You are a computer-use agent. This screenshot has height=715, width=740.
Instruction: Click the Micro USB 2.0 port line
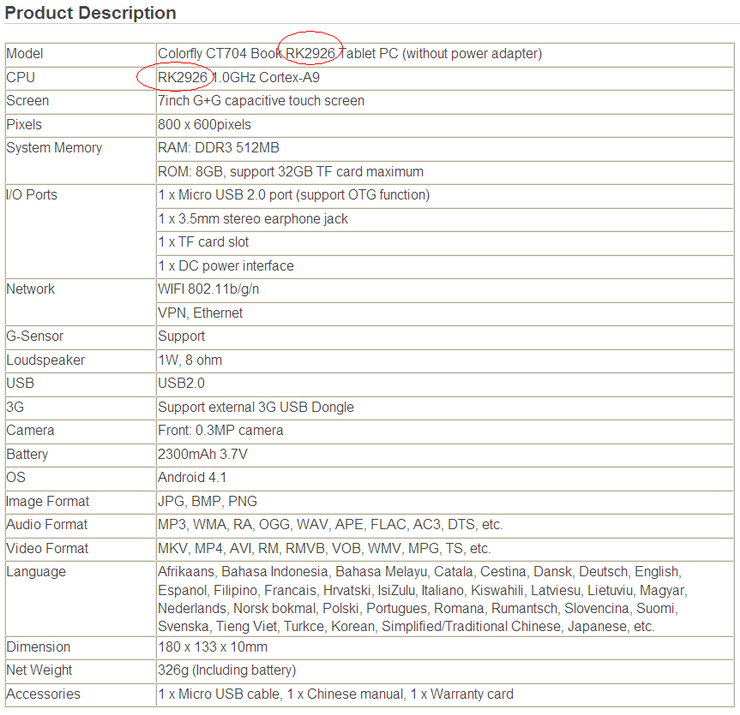(293, 195)
